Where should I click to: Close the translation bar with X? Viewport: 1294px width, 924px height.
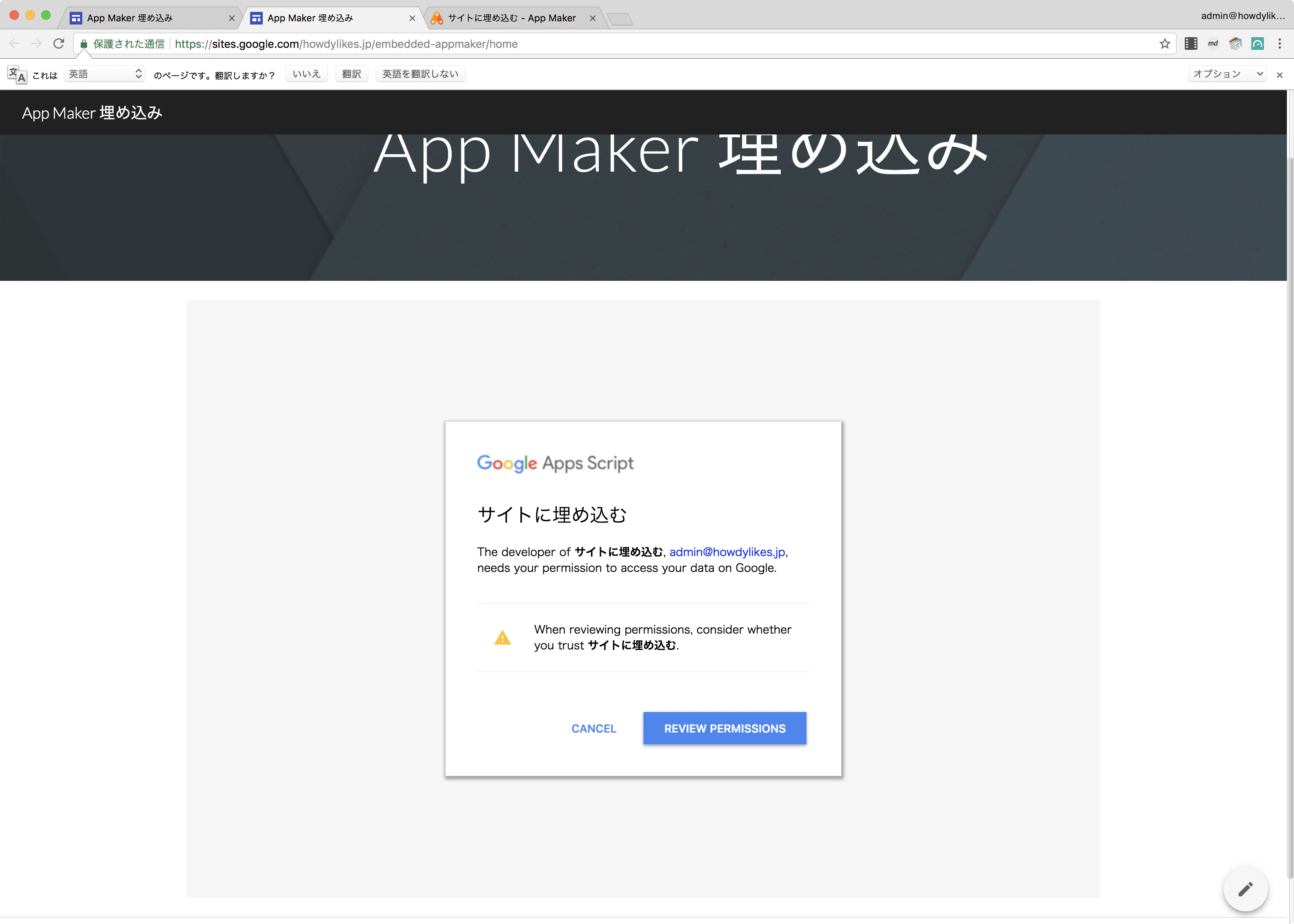(1279, 74)
